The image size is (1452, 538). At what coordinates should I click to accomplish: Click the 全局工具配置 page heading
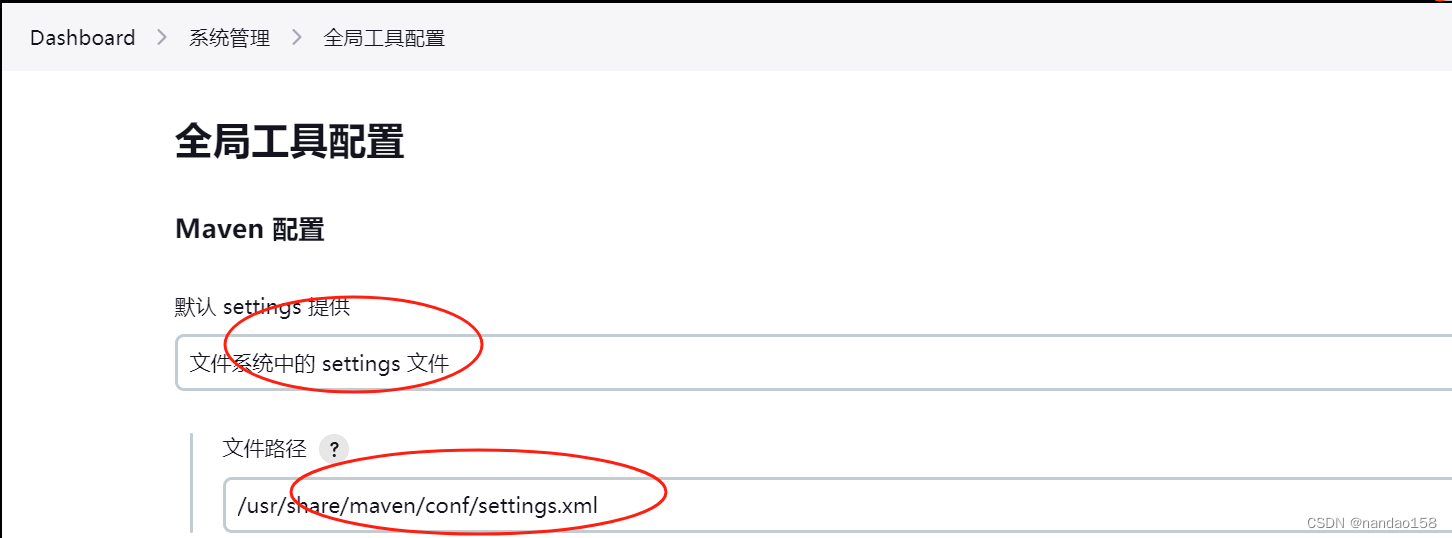pyautogui.click(x=289, y=142)
